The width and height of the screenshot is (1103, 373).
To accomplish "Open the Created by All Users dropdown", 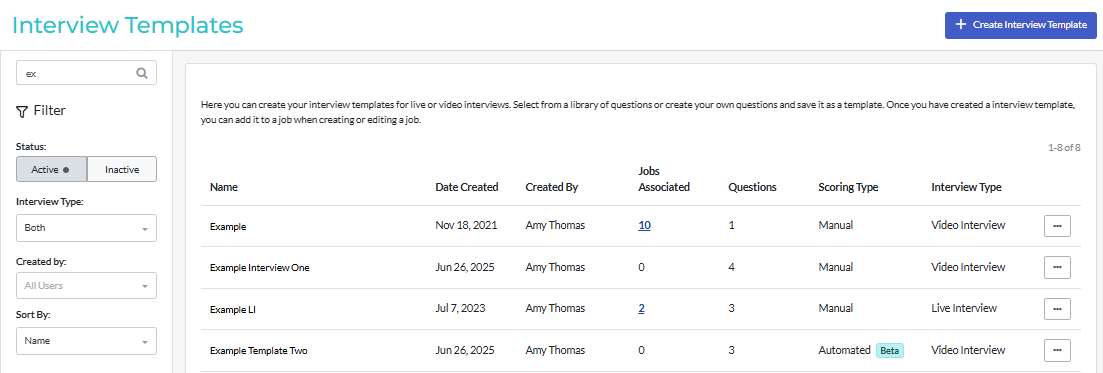I will 86,286.
